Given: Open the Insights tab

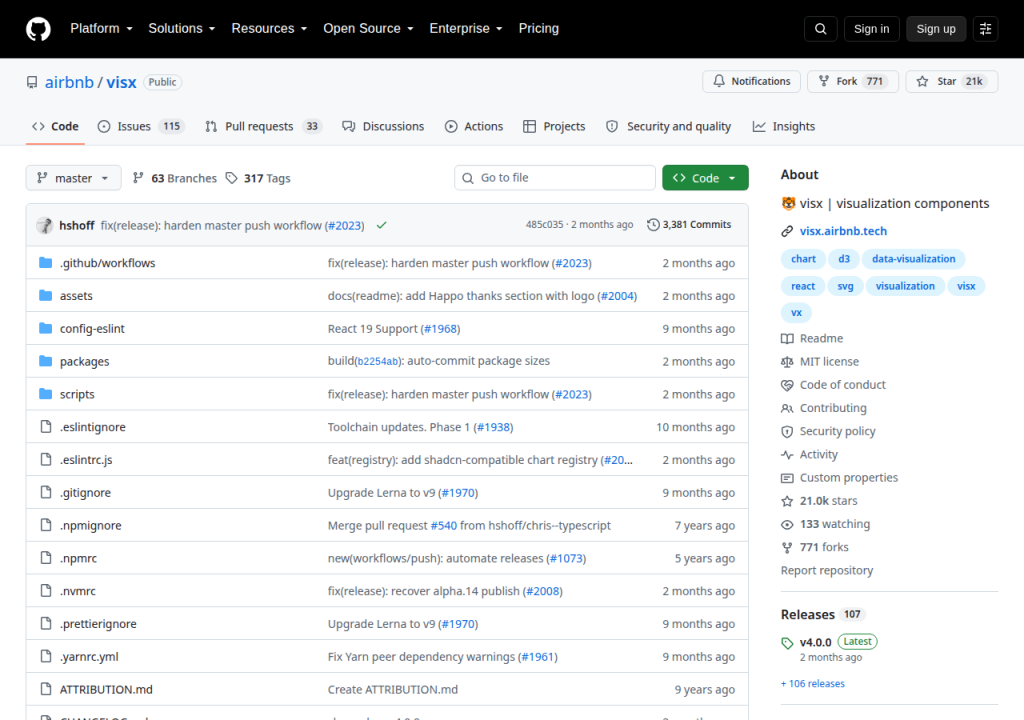Looking at the screenshot, I should (x=784, y=126).
